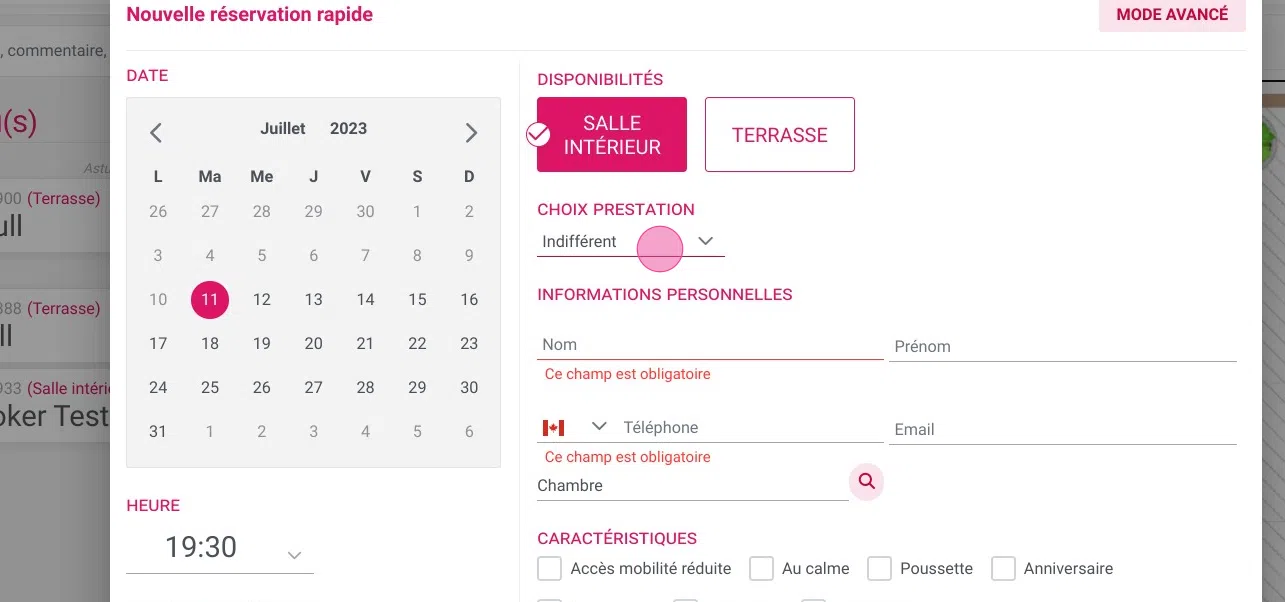Focus the Email input field
This screenshot has height=602, width=1285.
point(1063,430)
